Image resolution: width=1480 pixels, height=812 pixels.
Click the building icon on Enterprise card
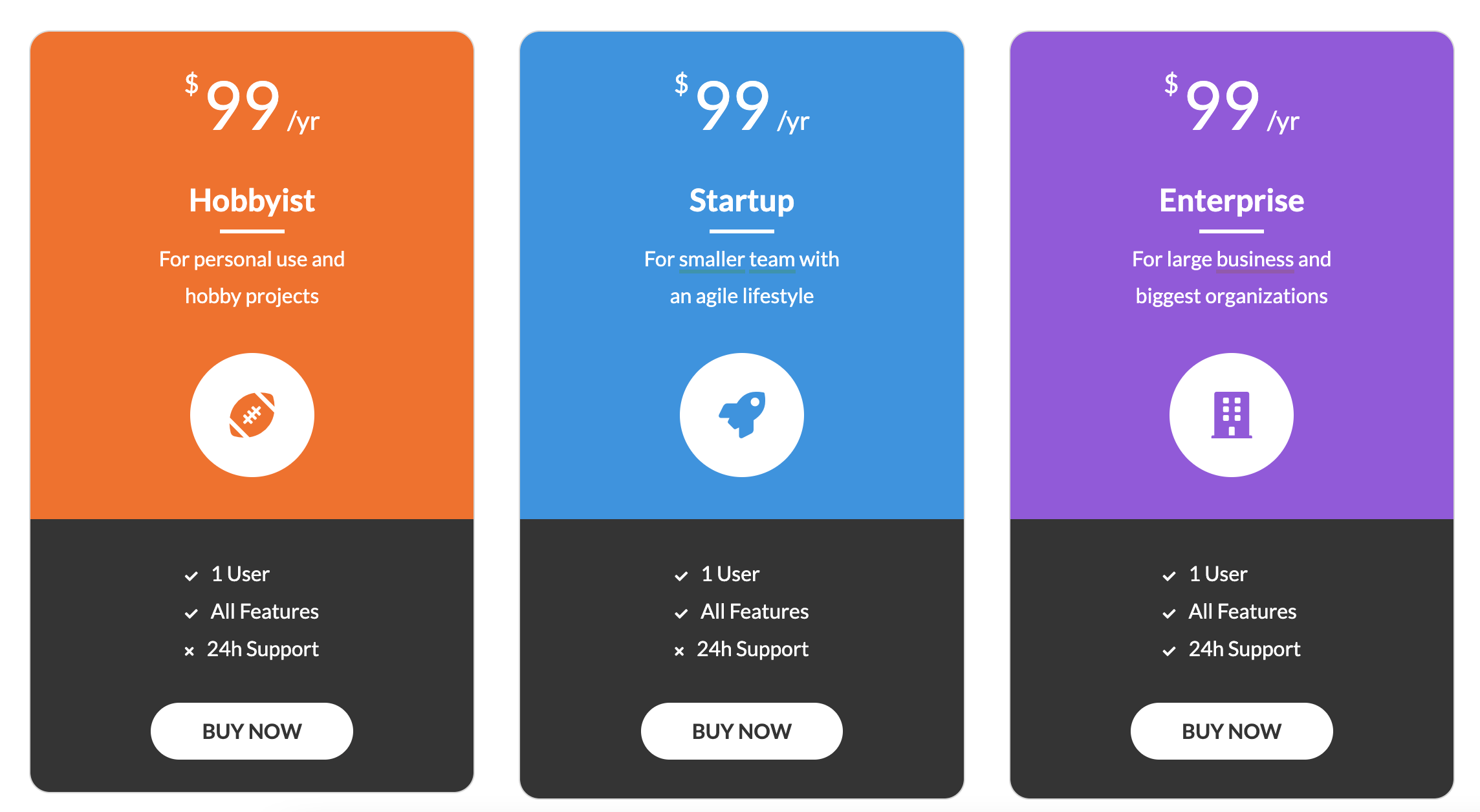[1232, 415]
